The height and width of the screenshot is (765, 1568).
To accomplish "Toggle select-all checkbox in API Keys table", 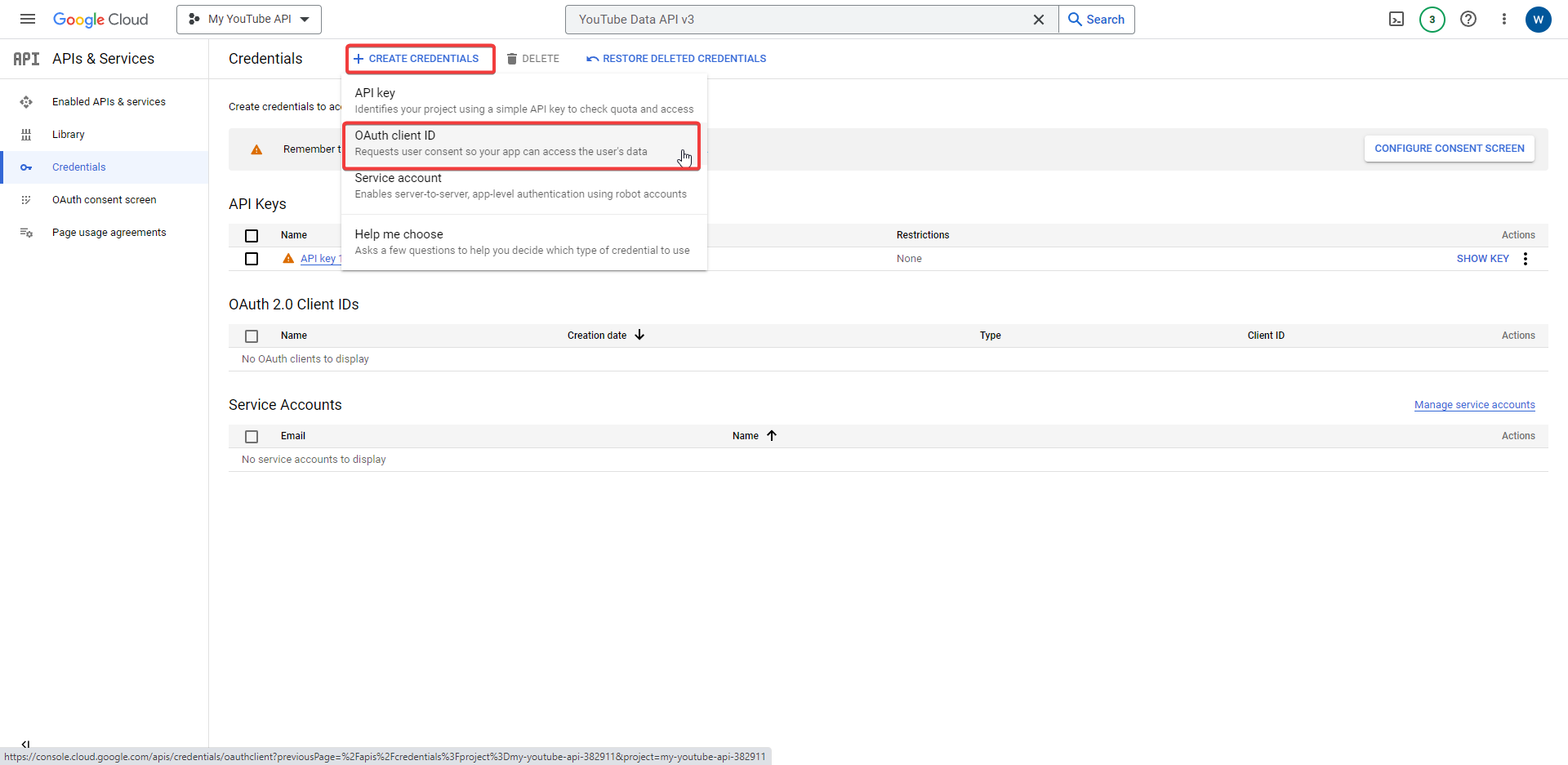I will (x=252, y=236).
